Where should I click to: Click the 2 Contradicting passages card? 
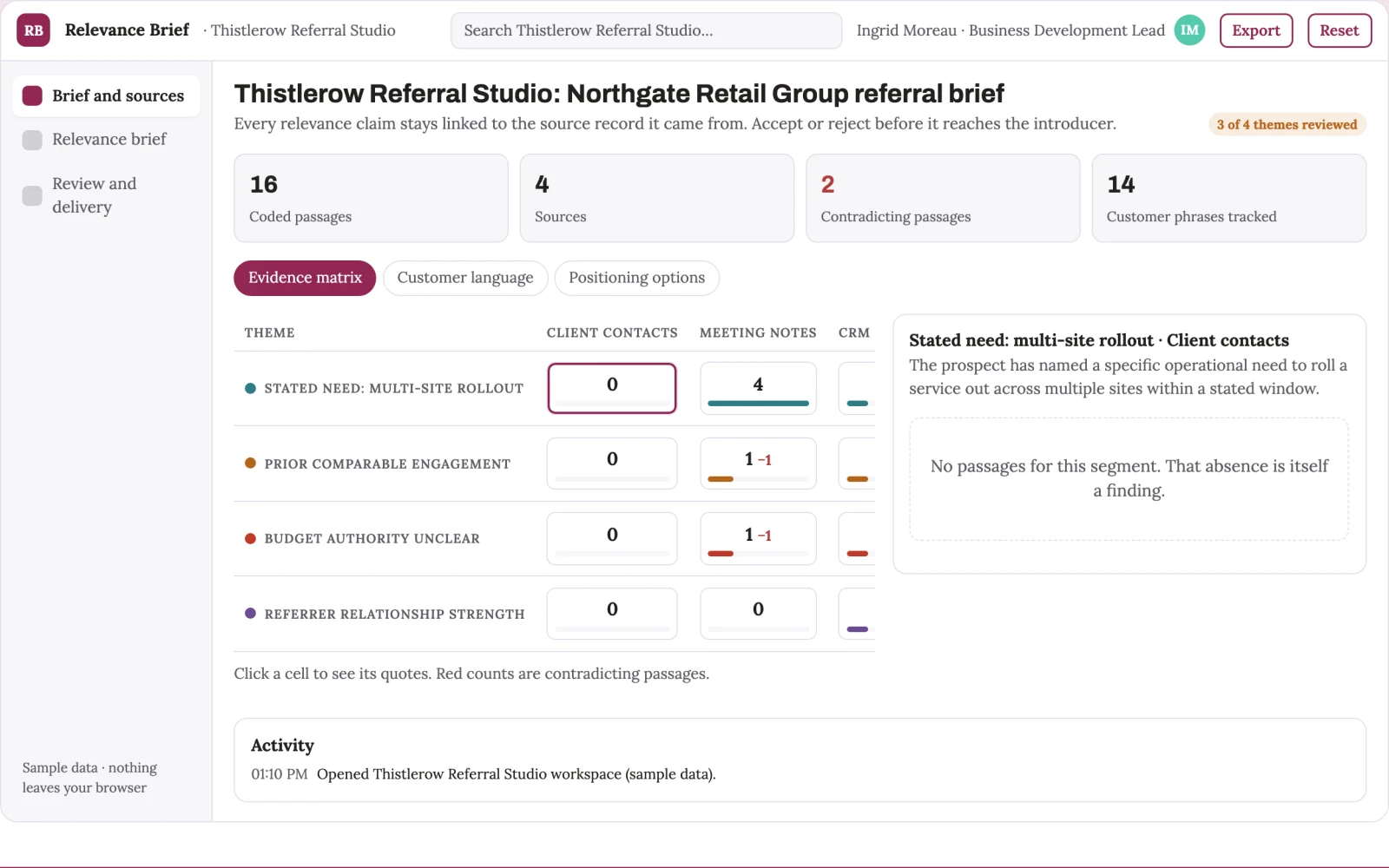point(943,198)
